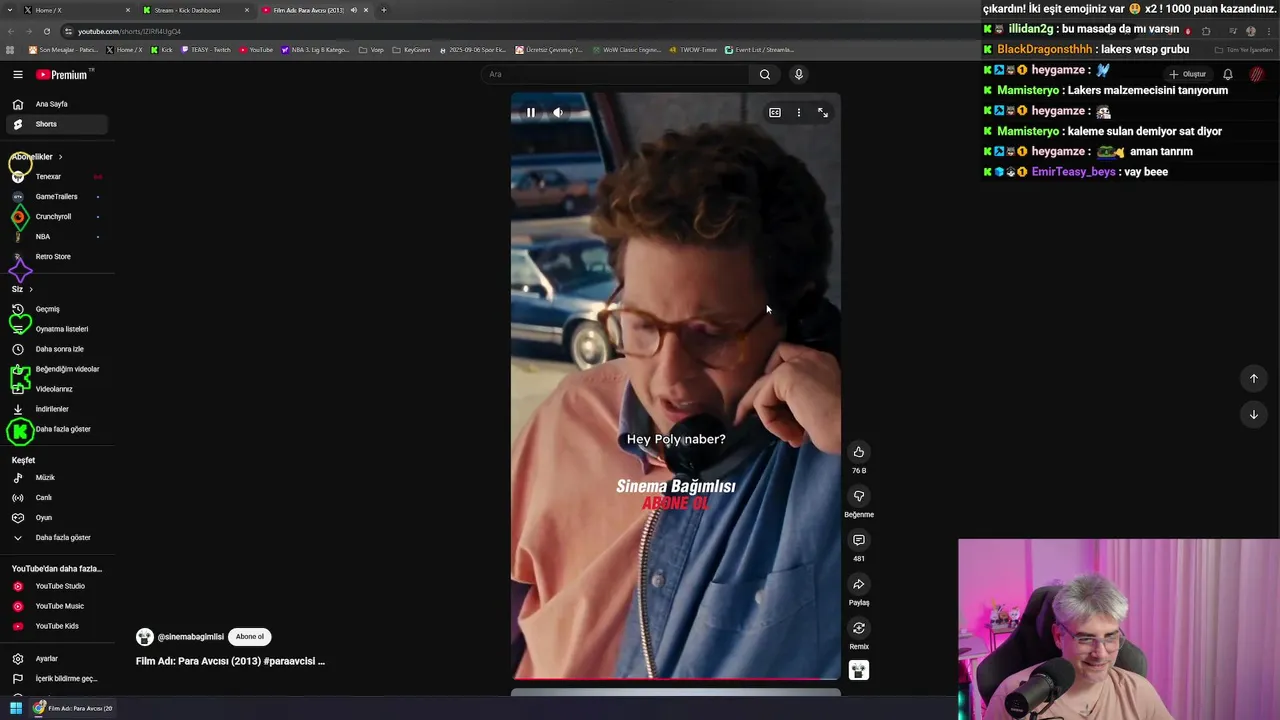The width and height of the screenshot is (1280, 720).
Task: Open YouTube notifications bell
Action: click(x=1228, y=74)
